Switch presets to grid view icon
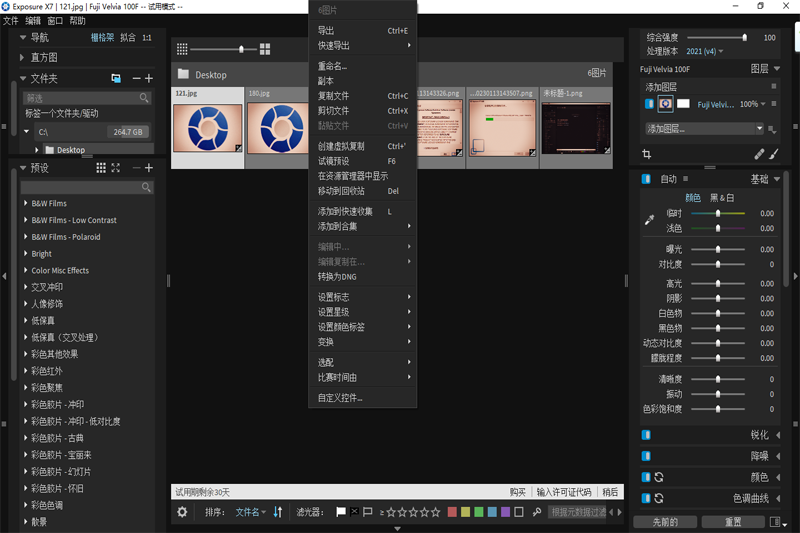Viewport: 800px width, 533px height. pyautogui.click(x=101, y=168)
